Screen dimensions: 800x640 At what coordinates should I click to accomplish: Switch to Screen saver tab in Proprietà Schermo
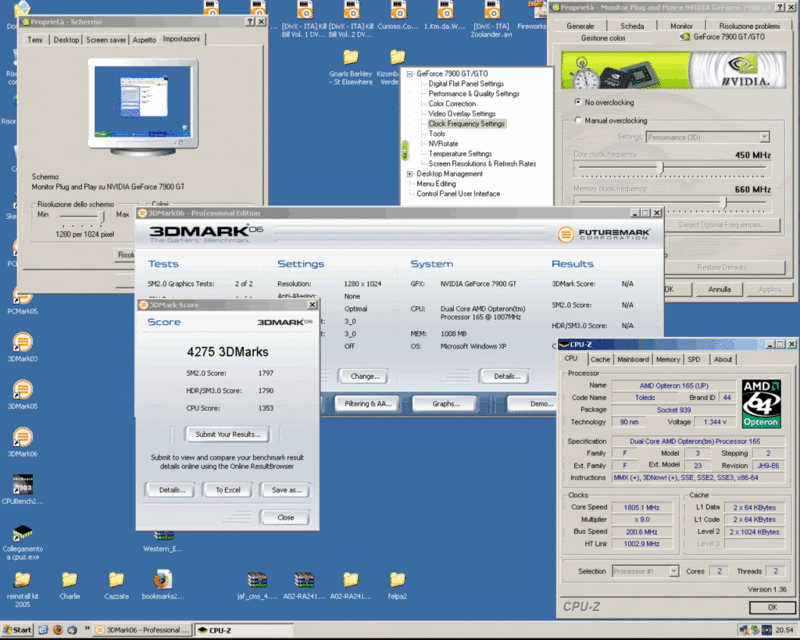[x=106, y=40]
